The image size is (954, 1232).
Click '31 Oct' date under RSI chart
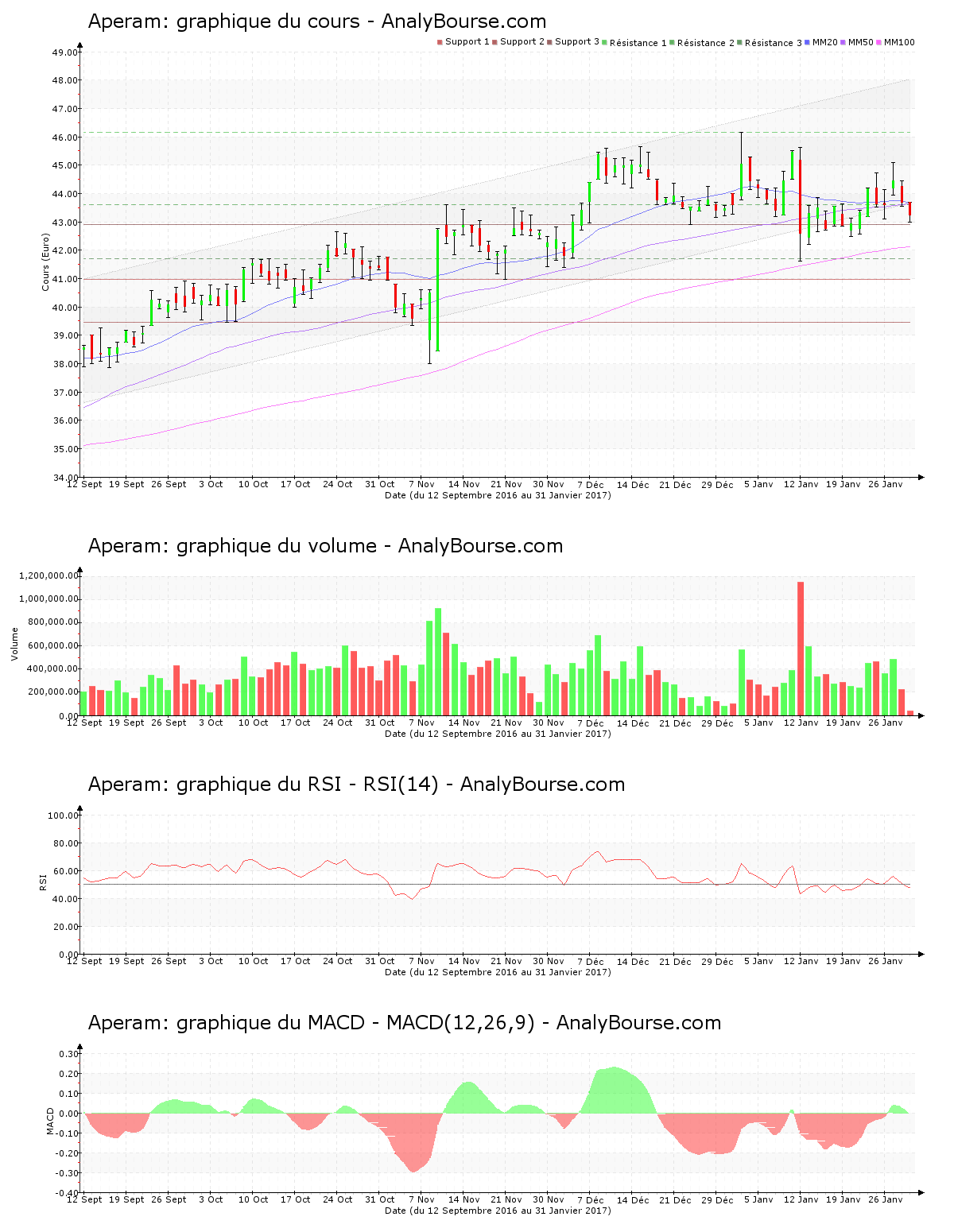pos(380,961)
